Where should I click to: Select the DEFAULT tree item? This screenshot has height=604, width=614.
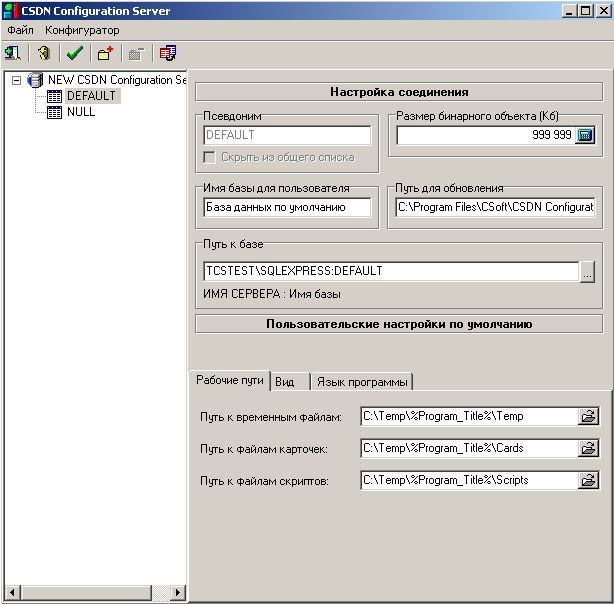pyautogui.click(x=90, y=96)
